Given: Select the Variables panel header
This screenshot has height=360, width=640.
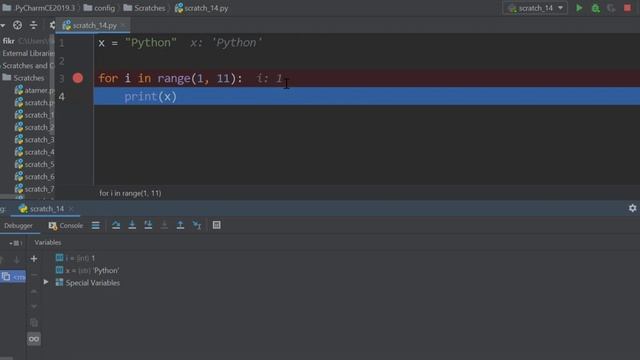Looking at the screenshot, I should tap(48, 242).
